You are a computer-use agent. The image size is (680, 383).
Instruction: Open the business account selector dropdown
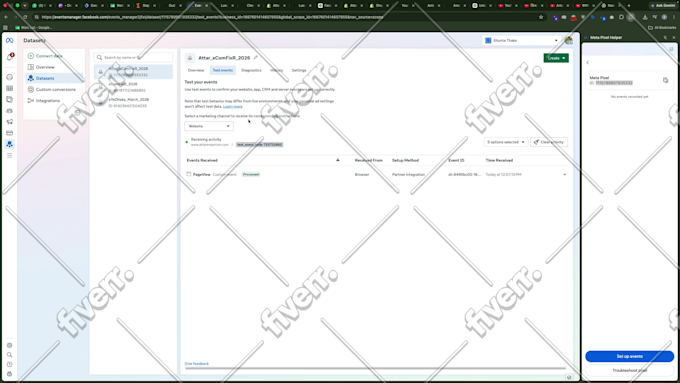pos(522,40)
